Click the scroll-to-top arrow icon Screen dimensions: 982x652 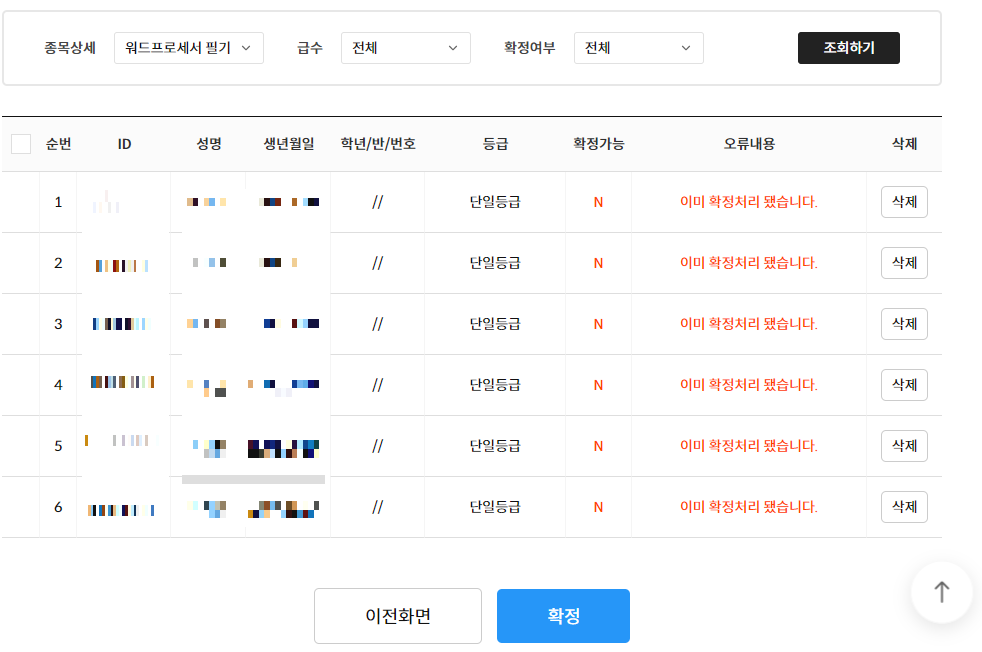point(941,592)
